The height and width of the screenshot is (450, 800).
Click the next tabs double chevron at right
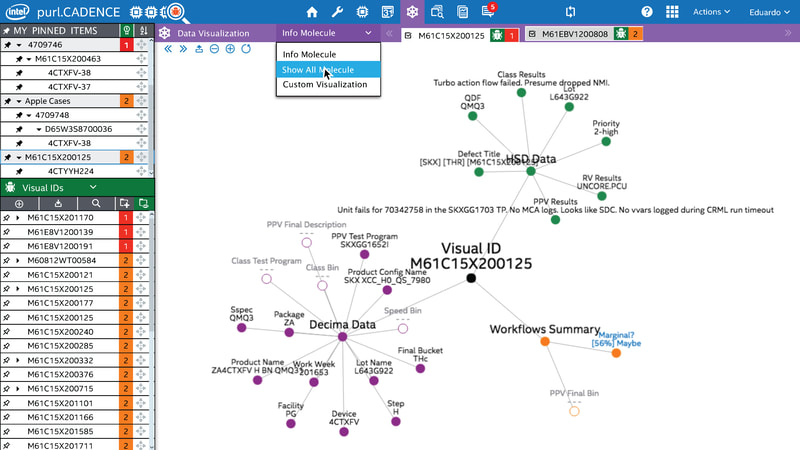(x=788, y=33)
